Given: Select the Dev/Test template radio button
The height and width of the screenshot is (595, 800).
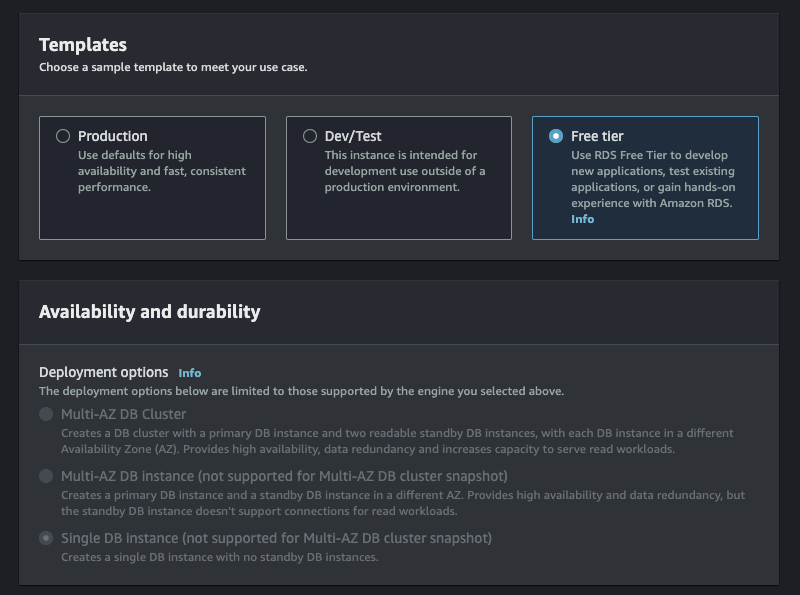Looking at the screenshot, I should click(x=310, y=136).
